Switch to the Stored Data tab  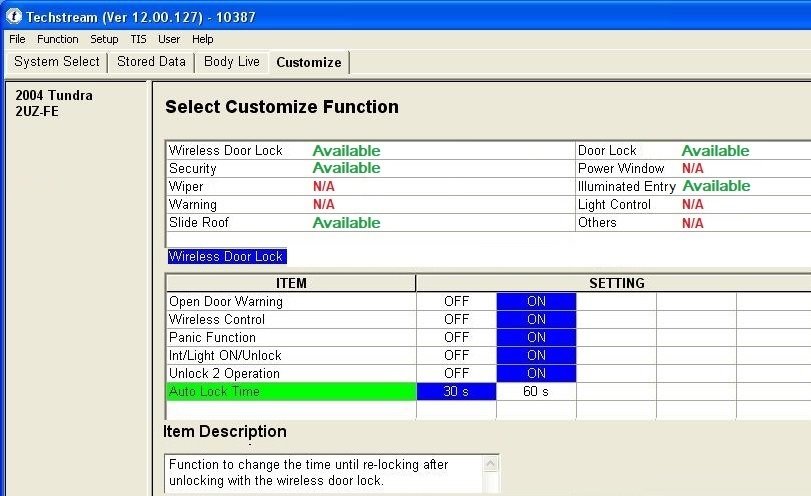(151, 62)
